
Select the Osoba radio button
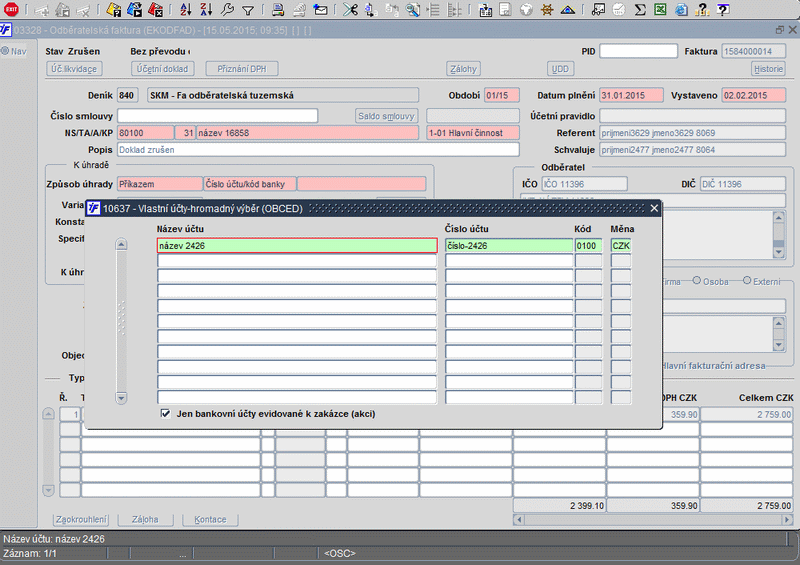tap(697, 281)
